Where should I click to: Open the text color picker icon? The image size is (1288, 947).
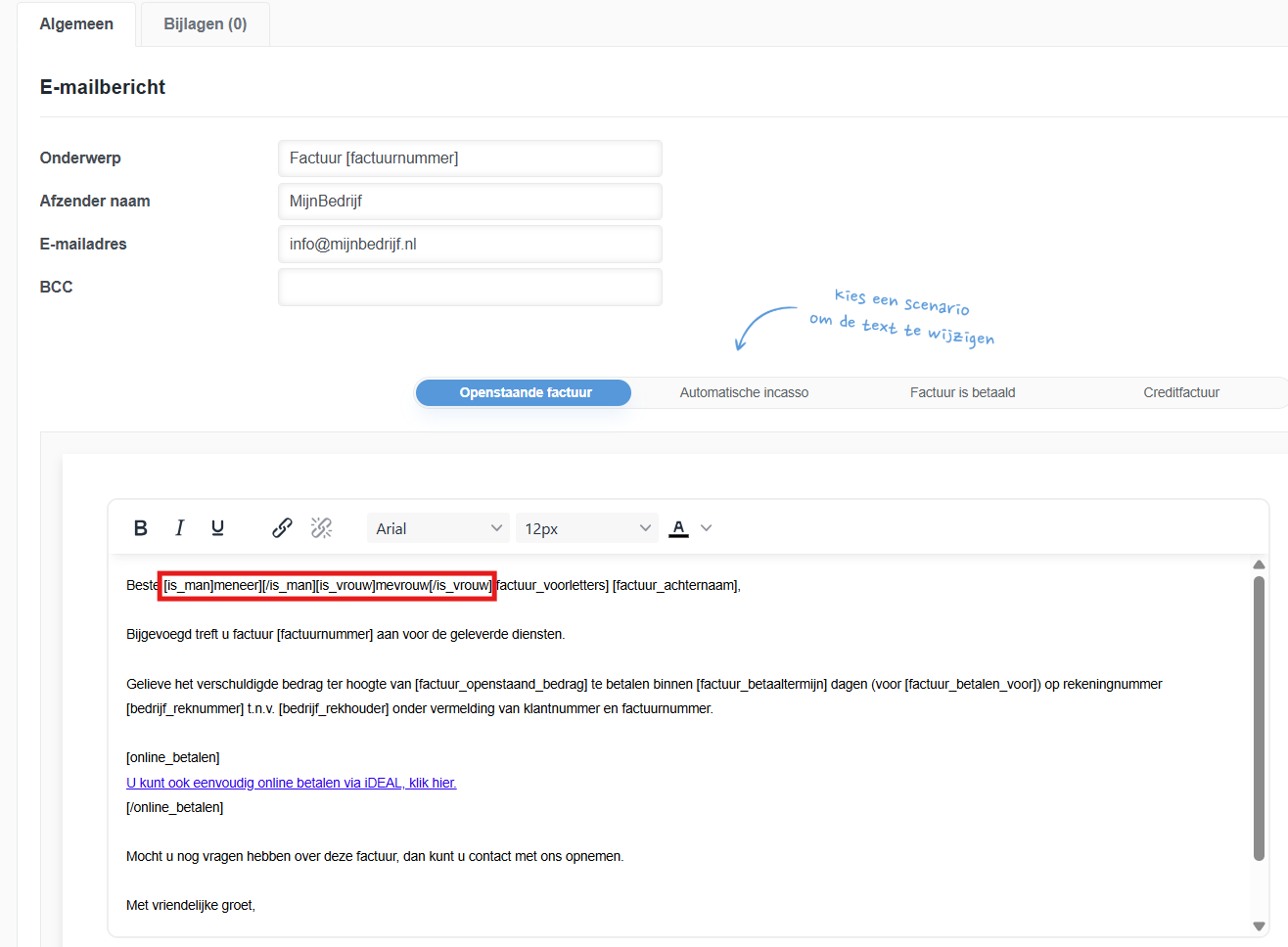[x=678, y=527]
